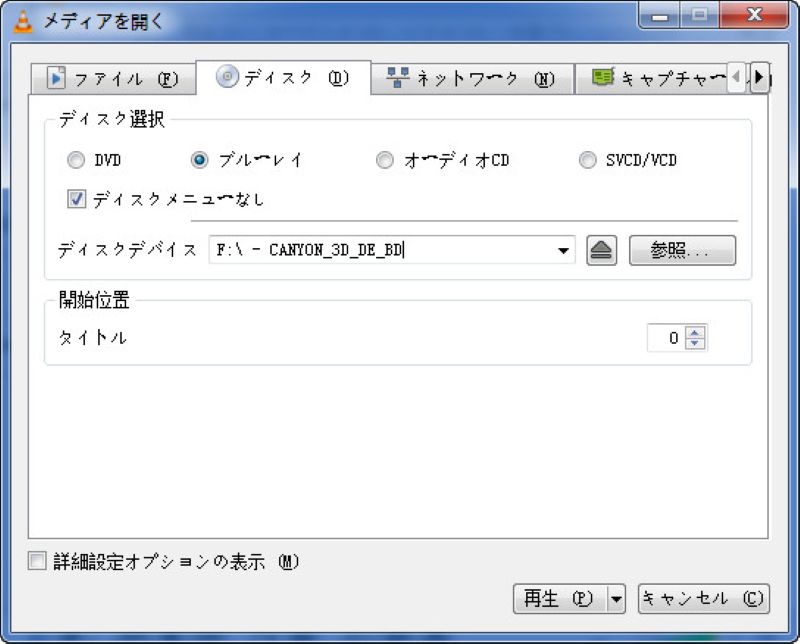Screen dimensions: 800x644
Task: Increment タイトル with the up stepper arrow
Action: [x=694, y=333]
